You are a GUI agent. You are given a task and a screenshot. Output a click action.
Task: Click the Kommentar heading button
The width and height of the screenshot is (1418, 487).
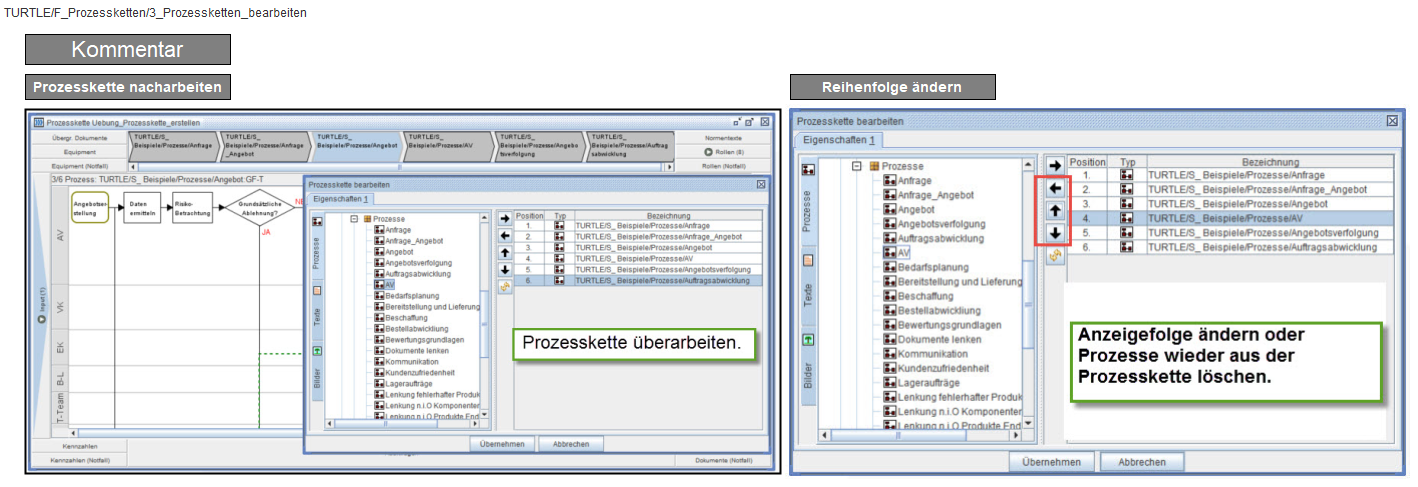(x=128, y=50)
